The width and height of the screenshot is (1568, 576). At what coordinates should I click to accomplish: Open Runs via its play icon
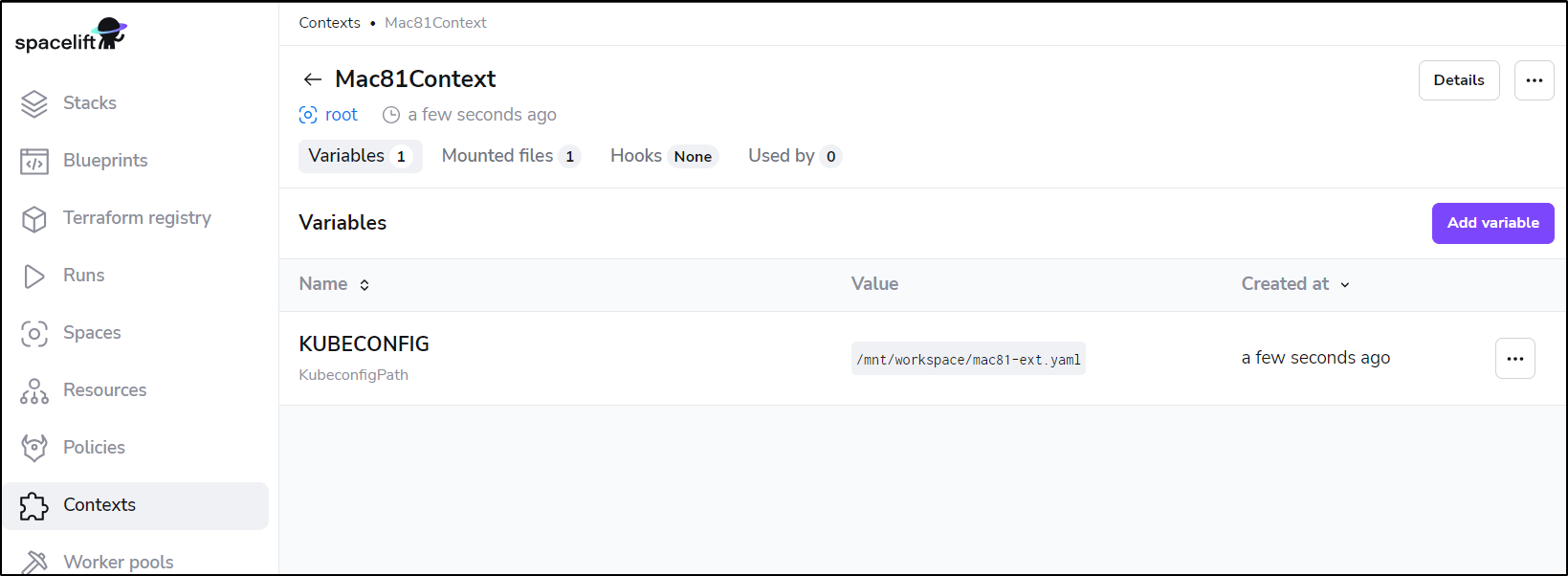click(34, 277)
